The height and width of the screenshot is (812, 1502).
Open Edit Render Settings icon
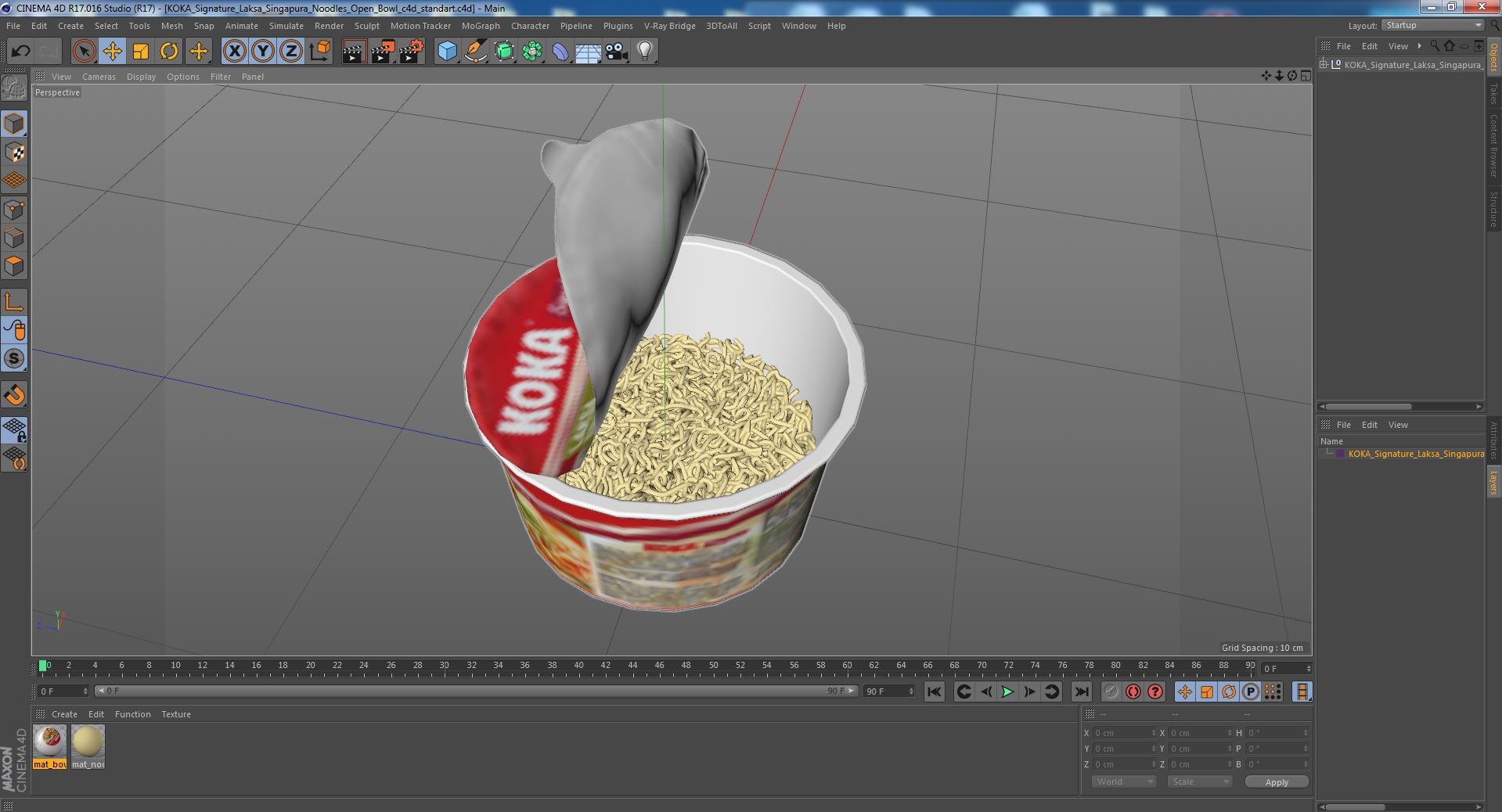click(x=411, y=52)
